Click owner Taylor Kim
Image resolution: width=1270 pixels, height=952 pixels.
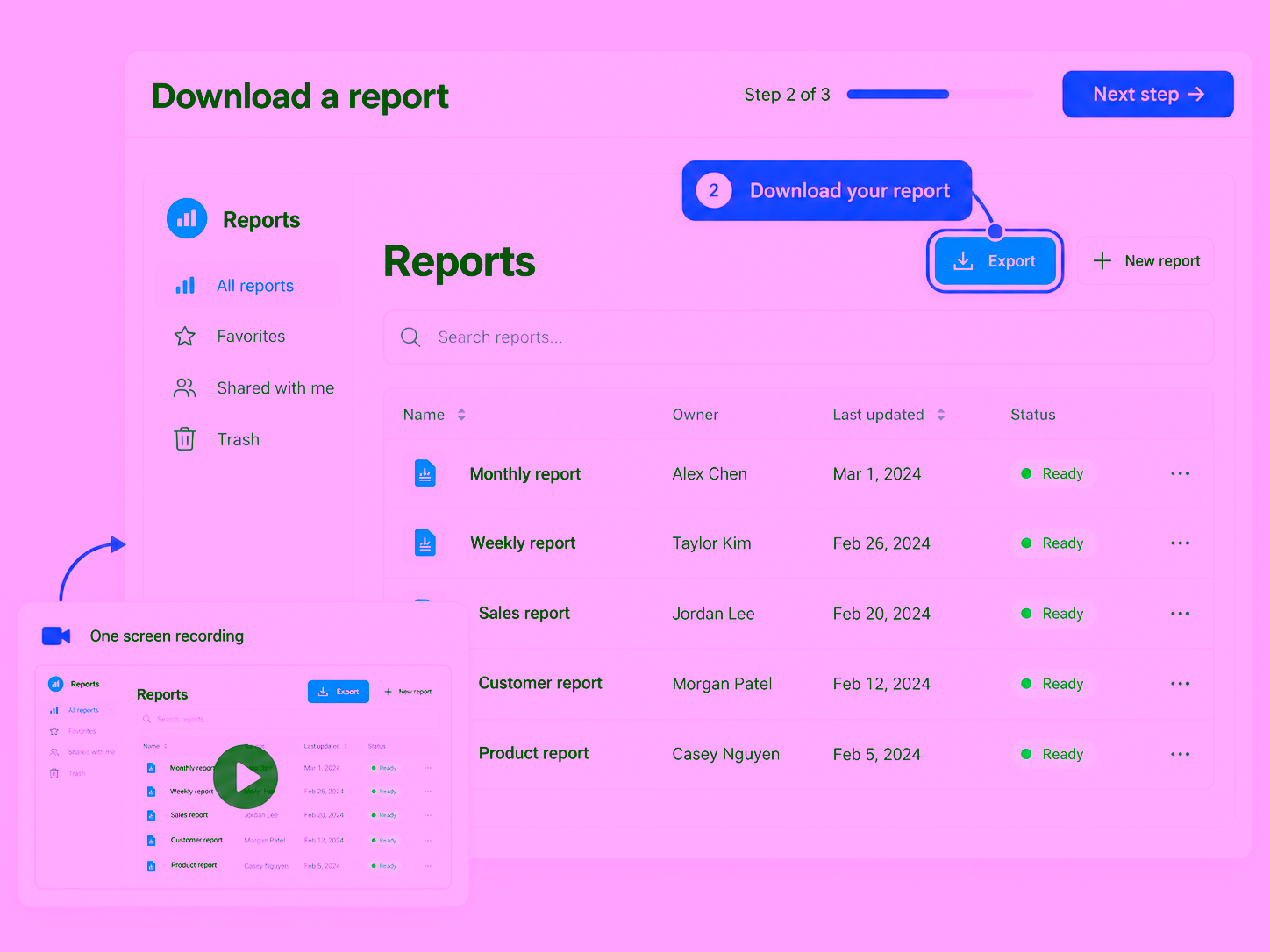pos(711,543)
